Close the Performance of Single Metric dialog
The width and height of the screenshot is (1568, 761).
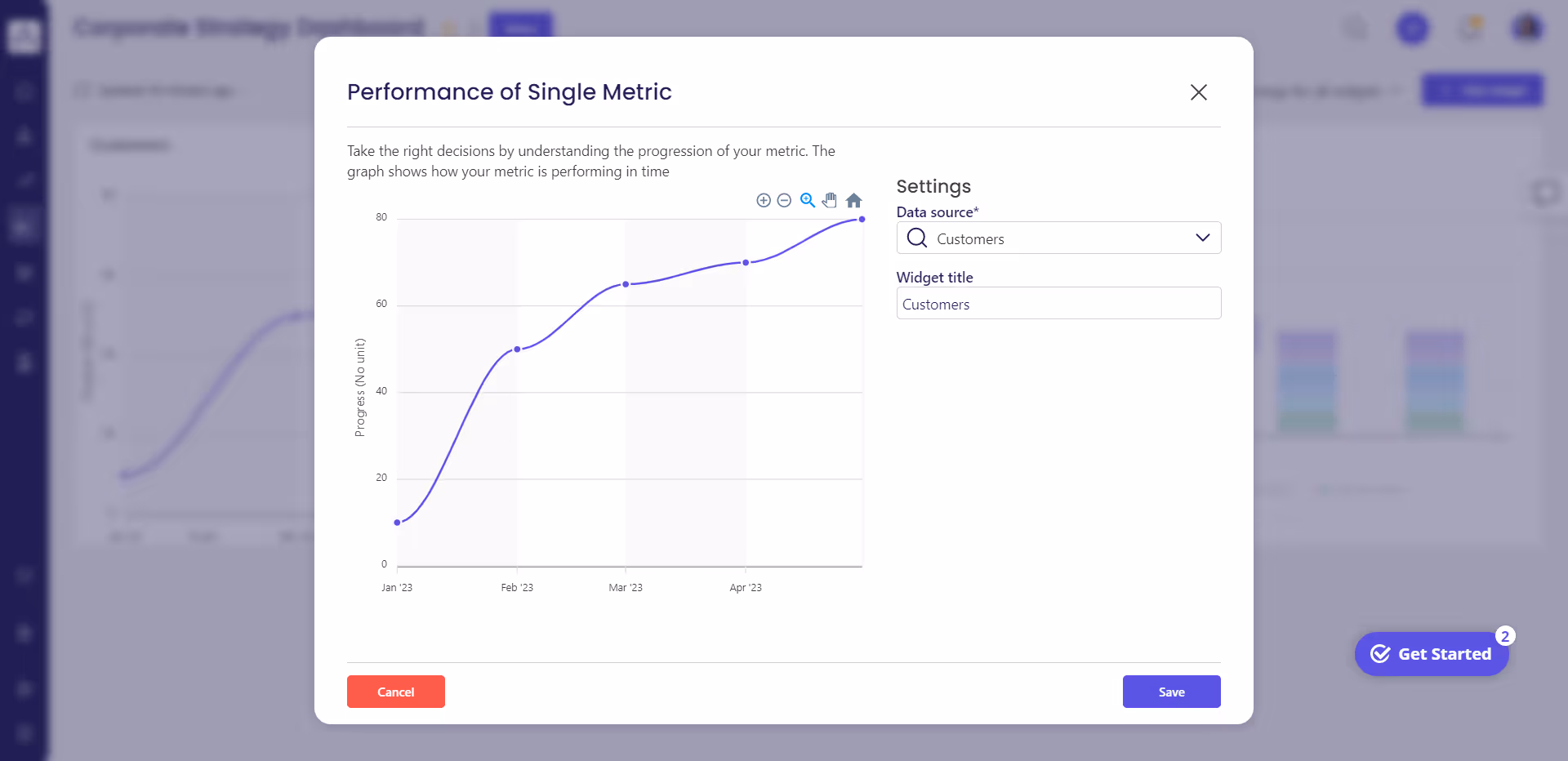(1198, 92)
